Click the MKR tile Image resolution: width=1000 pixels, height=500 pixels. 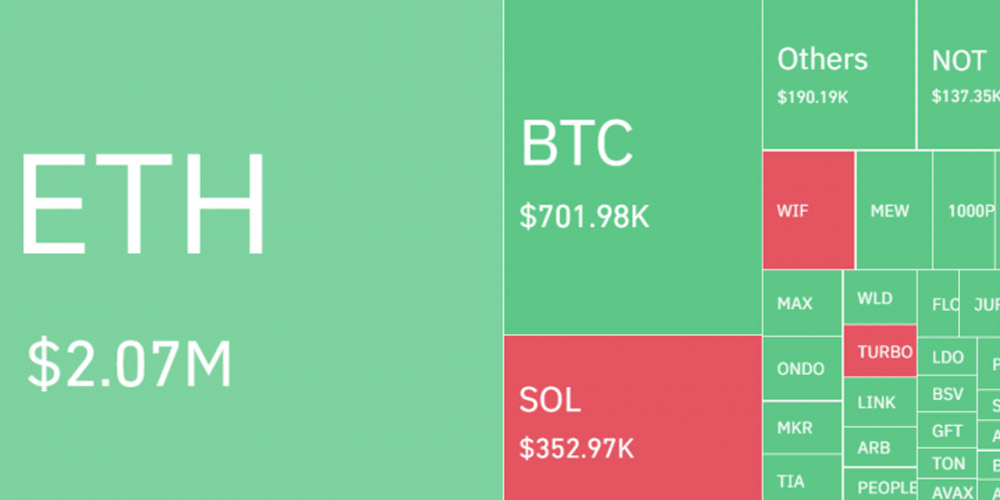point(802,427)
